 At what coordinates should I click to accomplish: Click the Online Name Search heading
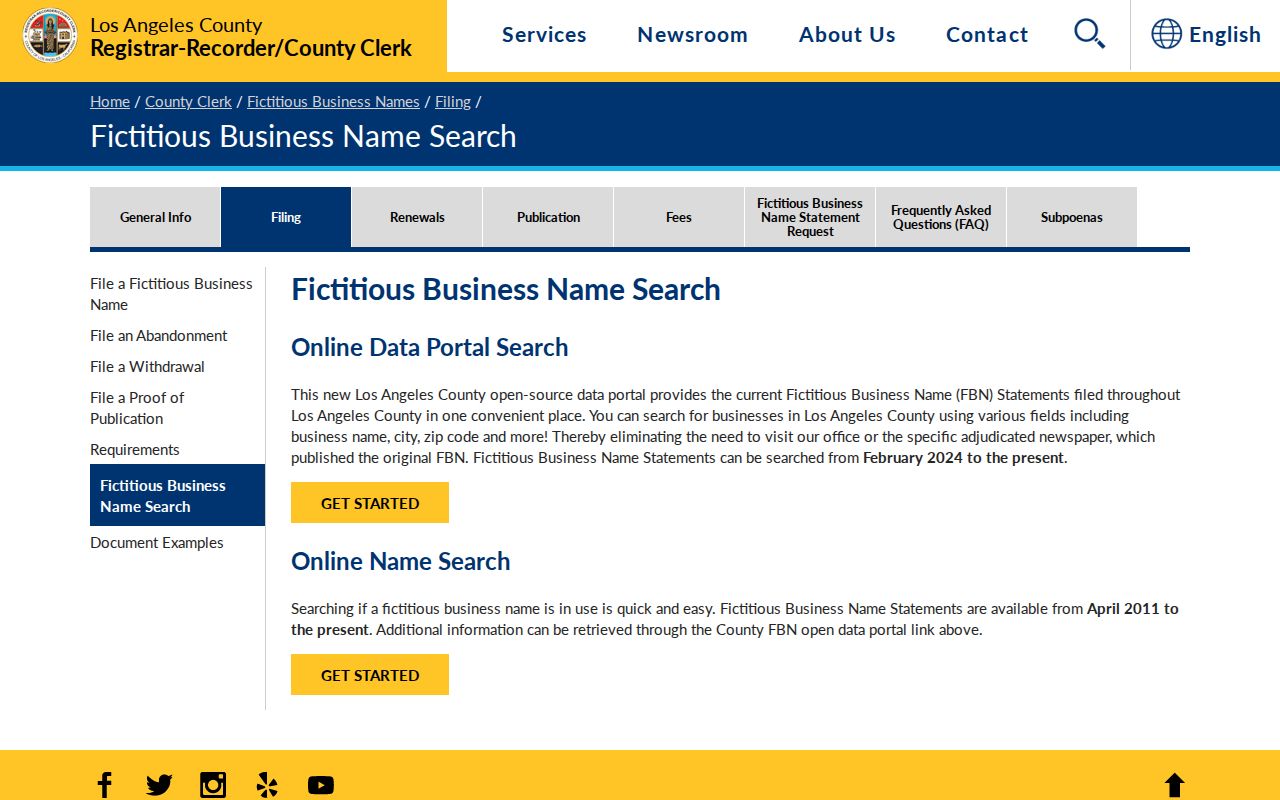401,561
